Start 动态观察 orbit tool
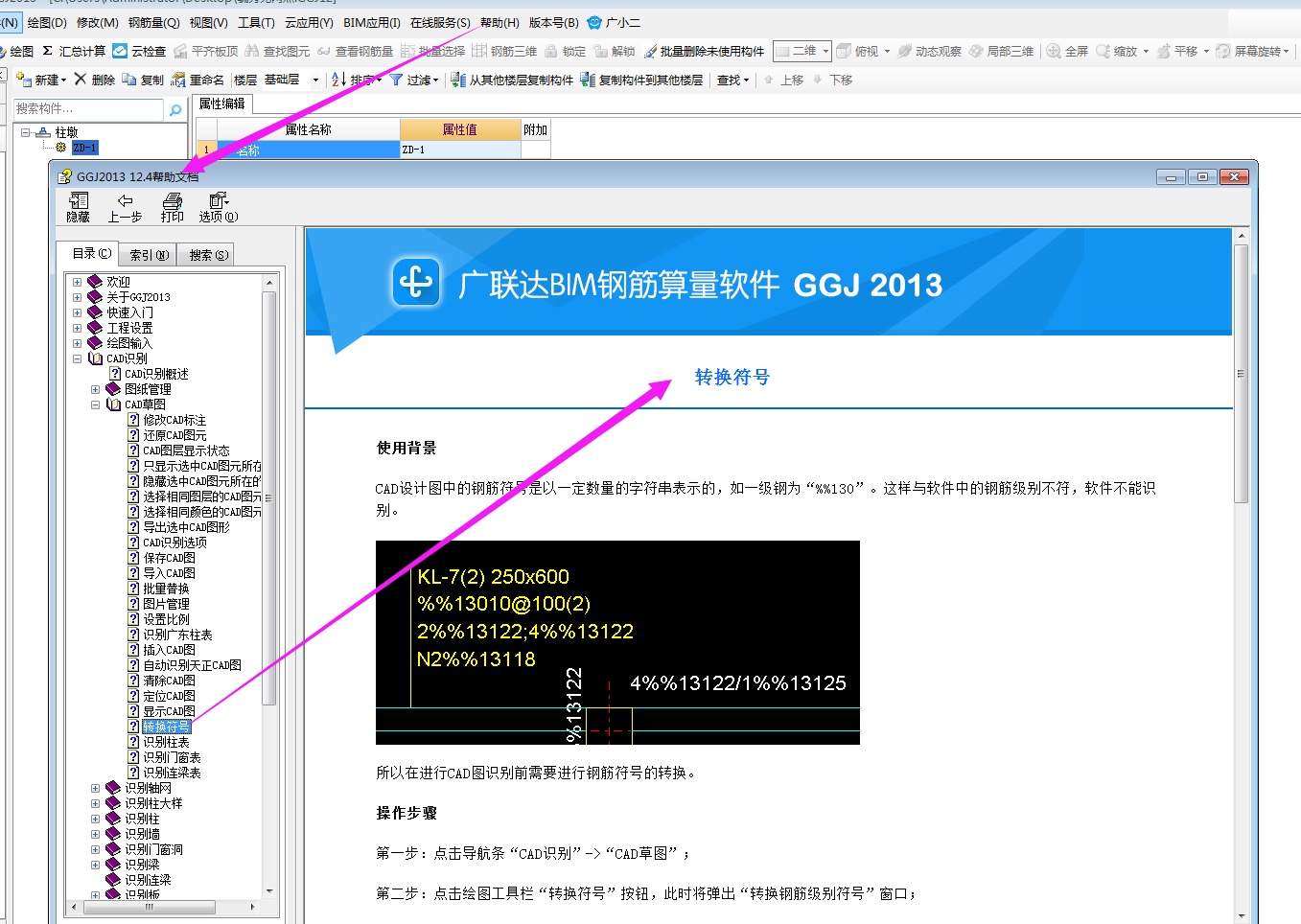The height and width of the screenshot is (924, 1301). [929, 51]
